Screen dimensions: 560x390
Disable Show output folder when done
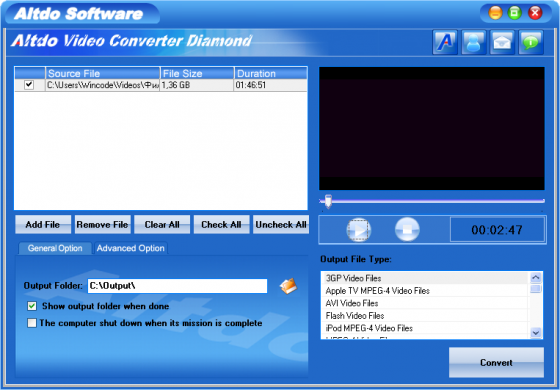pyautogui.click(x=32, y=306)
